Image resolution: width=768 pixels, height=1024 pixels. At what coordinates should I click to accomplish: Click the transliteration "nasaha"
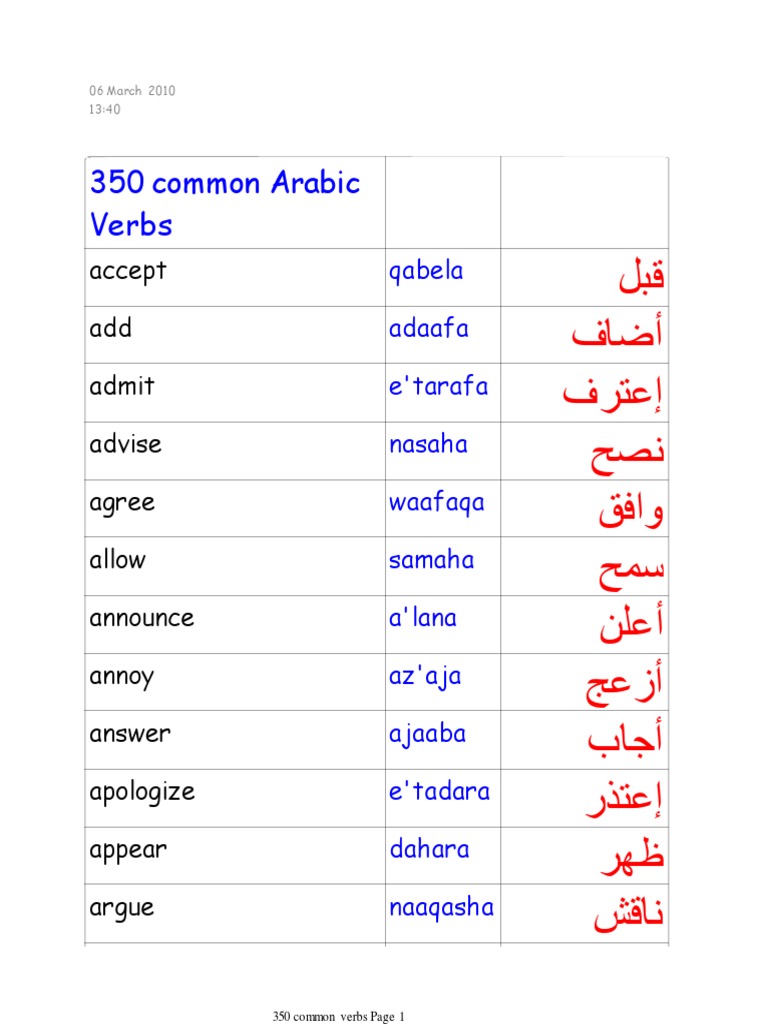click(x=428, y=444)
